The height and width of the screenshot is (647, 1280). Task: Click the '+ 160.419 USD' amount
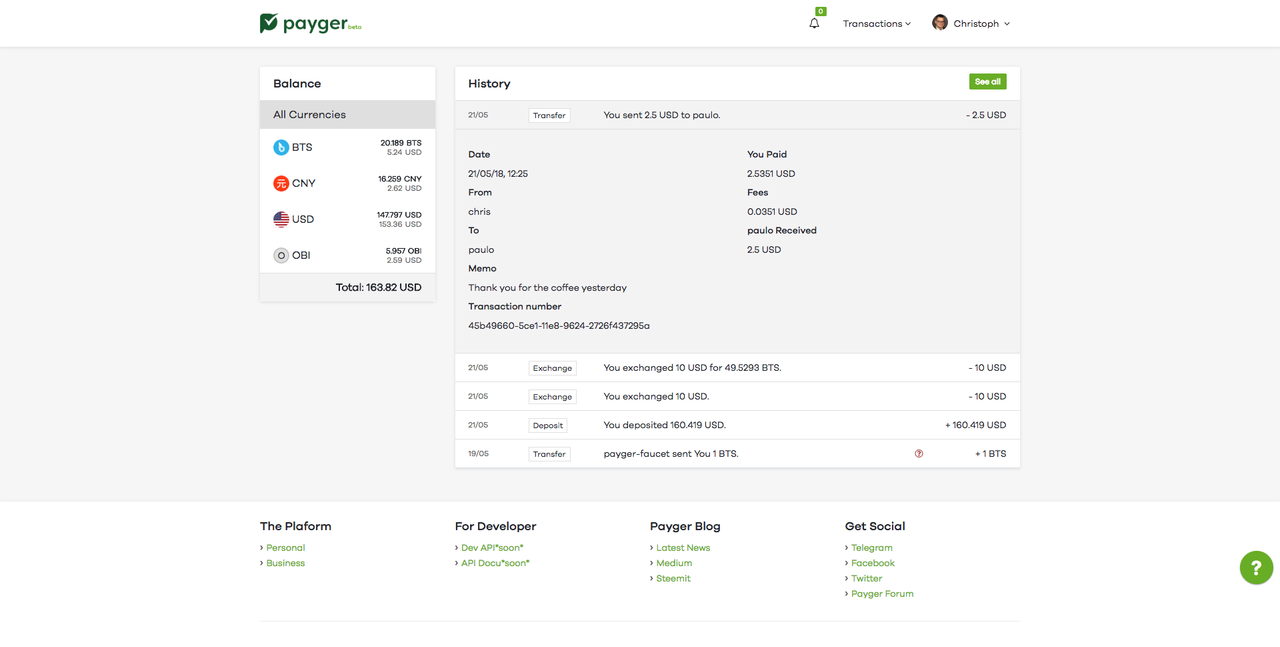pos(975,425)
